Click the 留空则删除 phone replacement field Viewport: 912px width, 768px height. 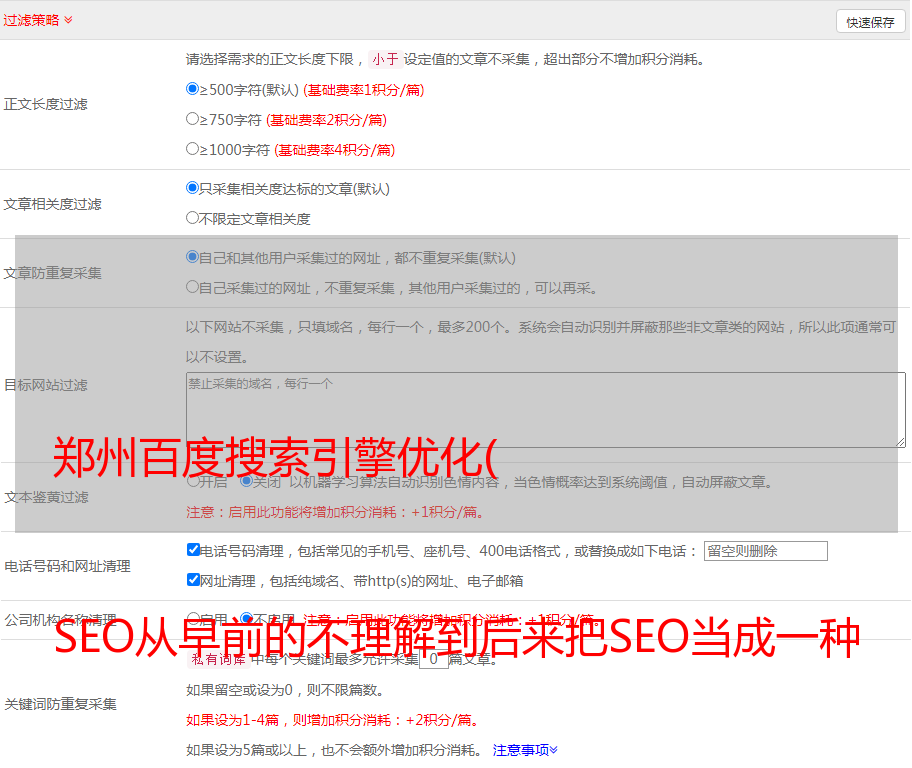point(765,551)
